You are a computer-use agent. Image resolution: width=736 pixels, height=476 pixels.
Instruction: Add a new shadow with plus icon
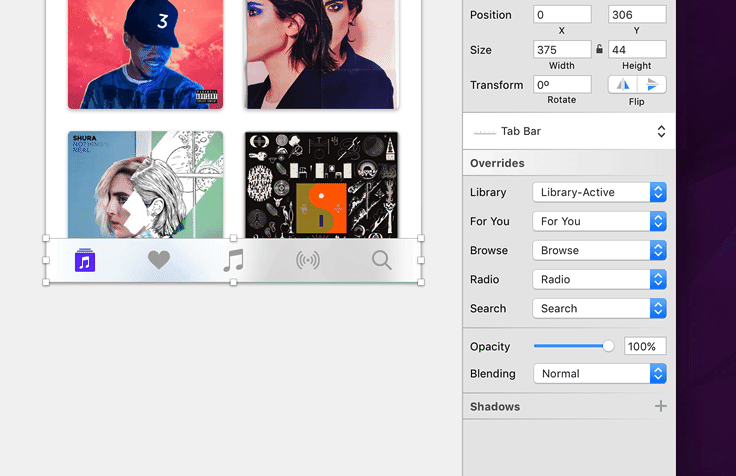[x=660, y=406]
